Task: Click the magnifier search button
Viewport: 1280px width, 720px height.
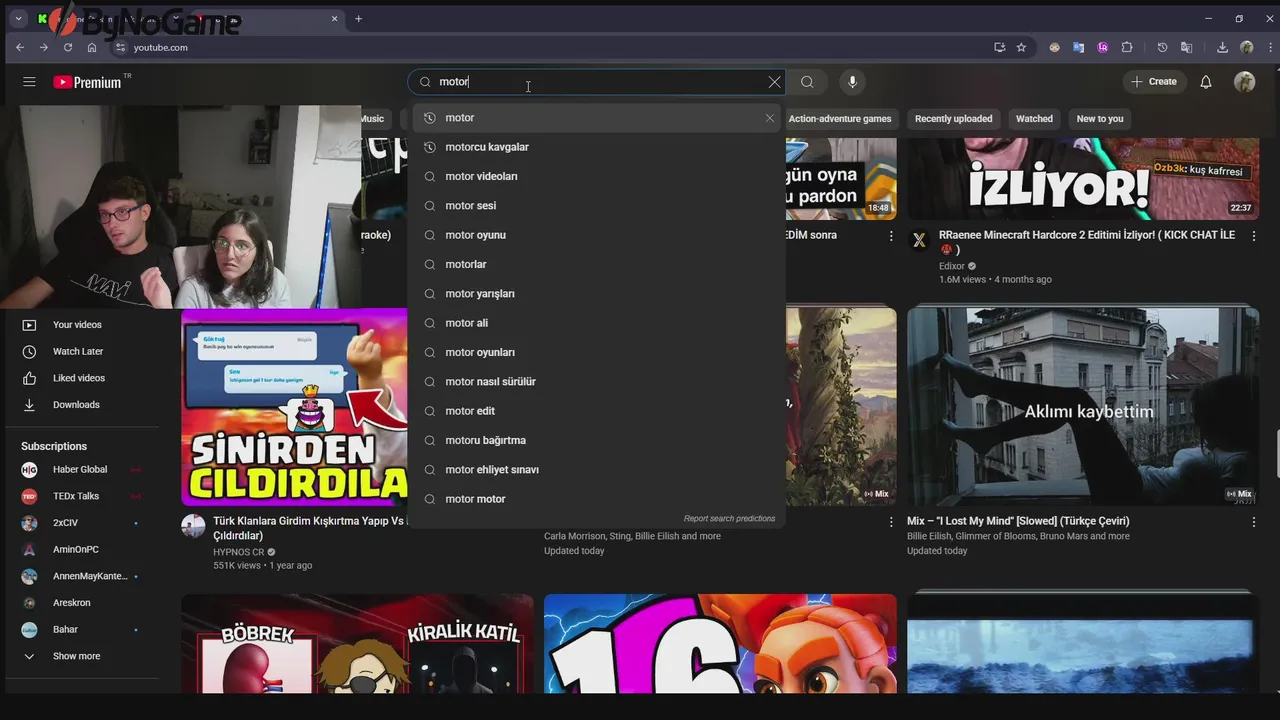Action: tap(807, 82)
